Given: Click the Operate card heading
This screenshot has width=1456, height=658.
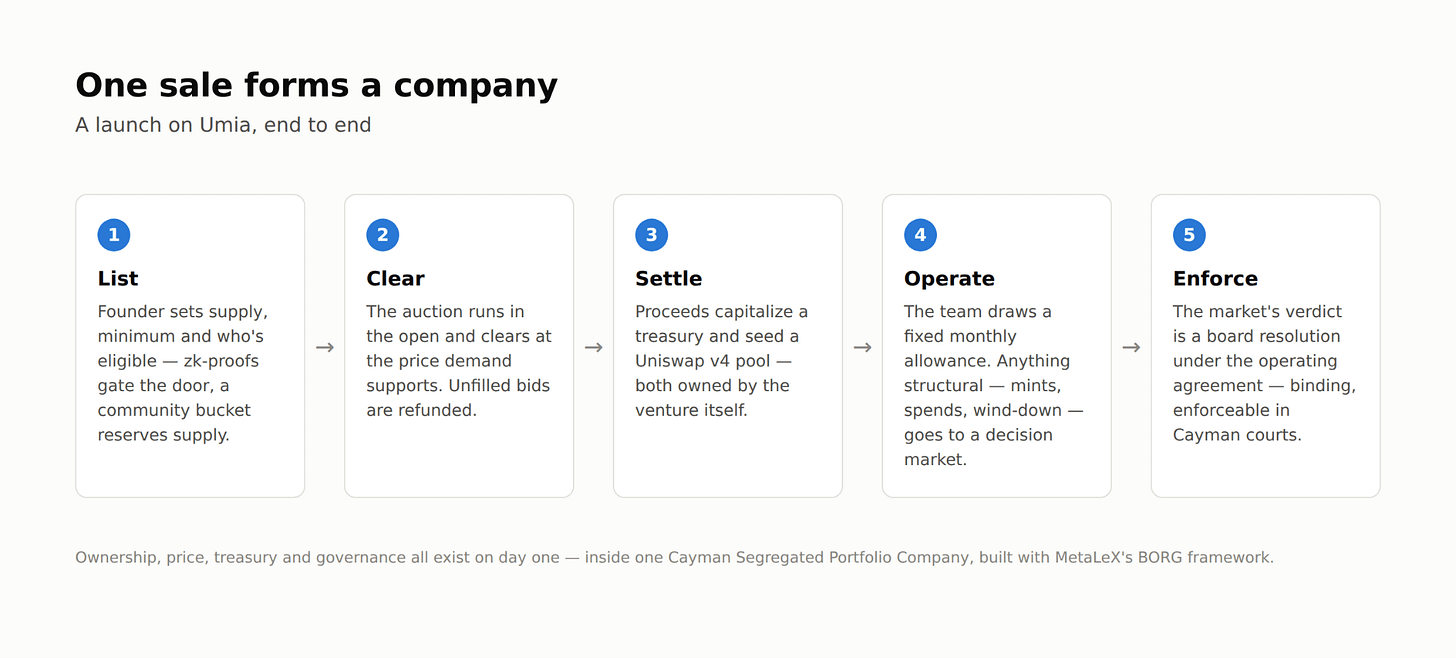Looking at the screenshot, I should point(950,279).
